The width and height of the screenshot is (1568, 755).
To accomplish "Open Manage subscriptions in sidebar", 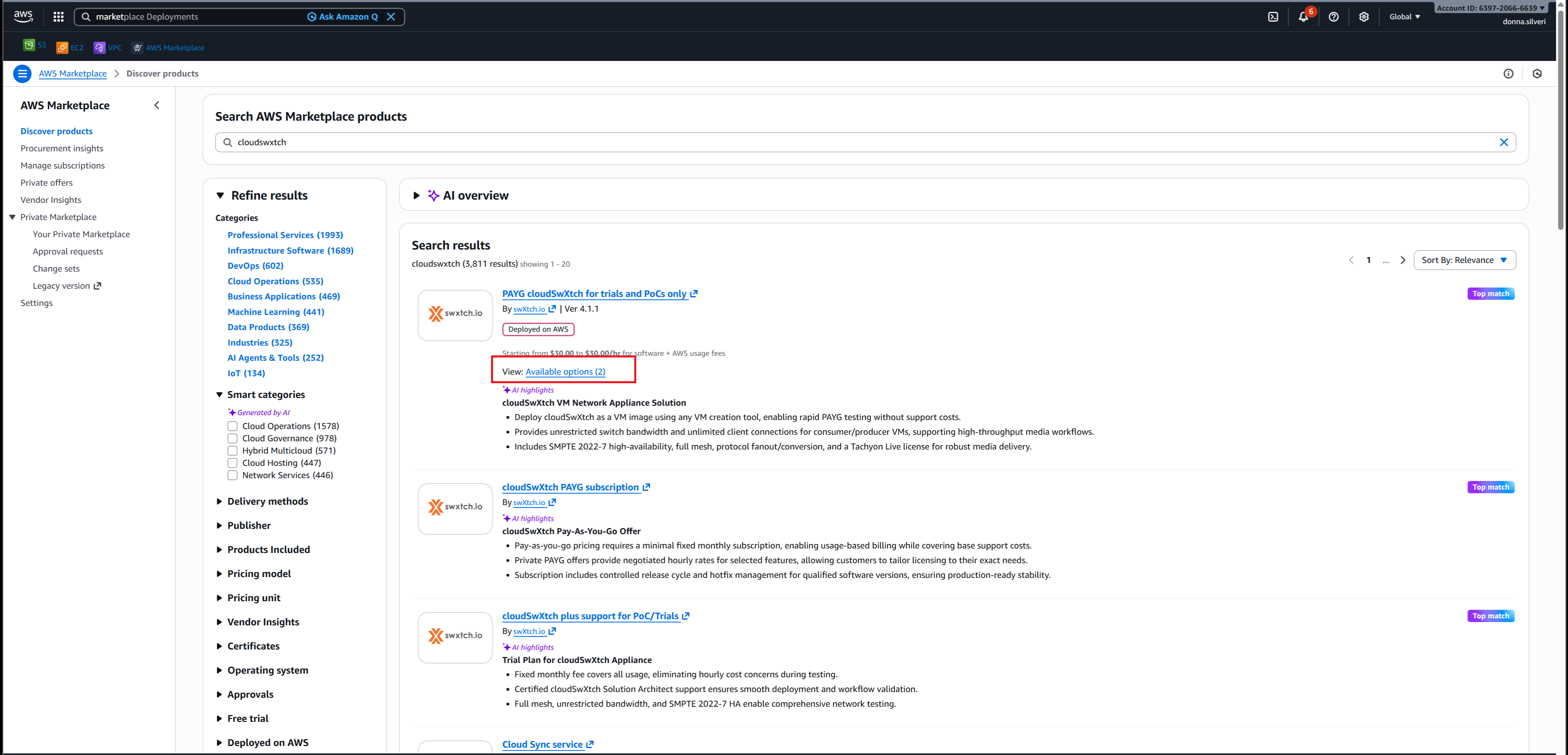I will (x=62, y=166).
